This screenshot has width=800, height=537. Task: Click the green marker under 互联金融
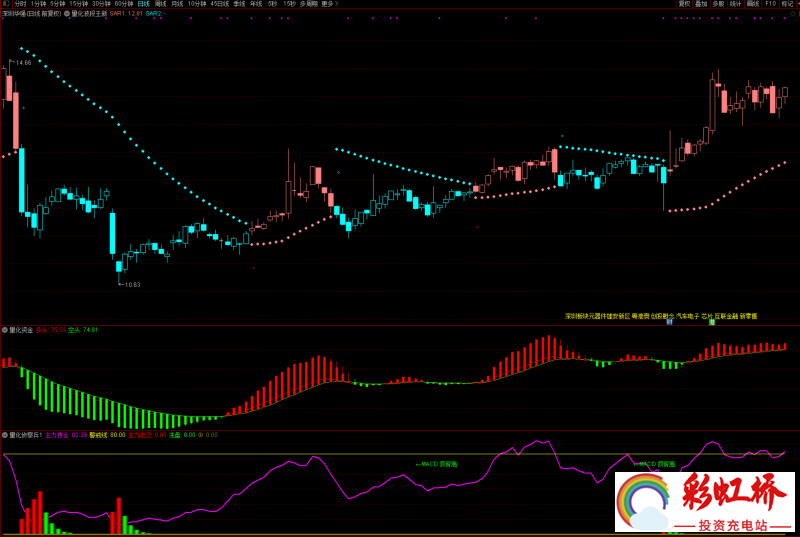click(712, 323)
